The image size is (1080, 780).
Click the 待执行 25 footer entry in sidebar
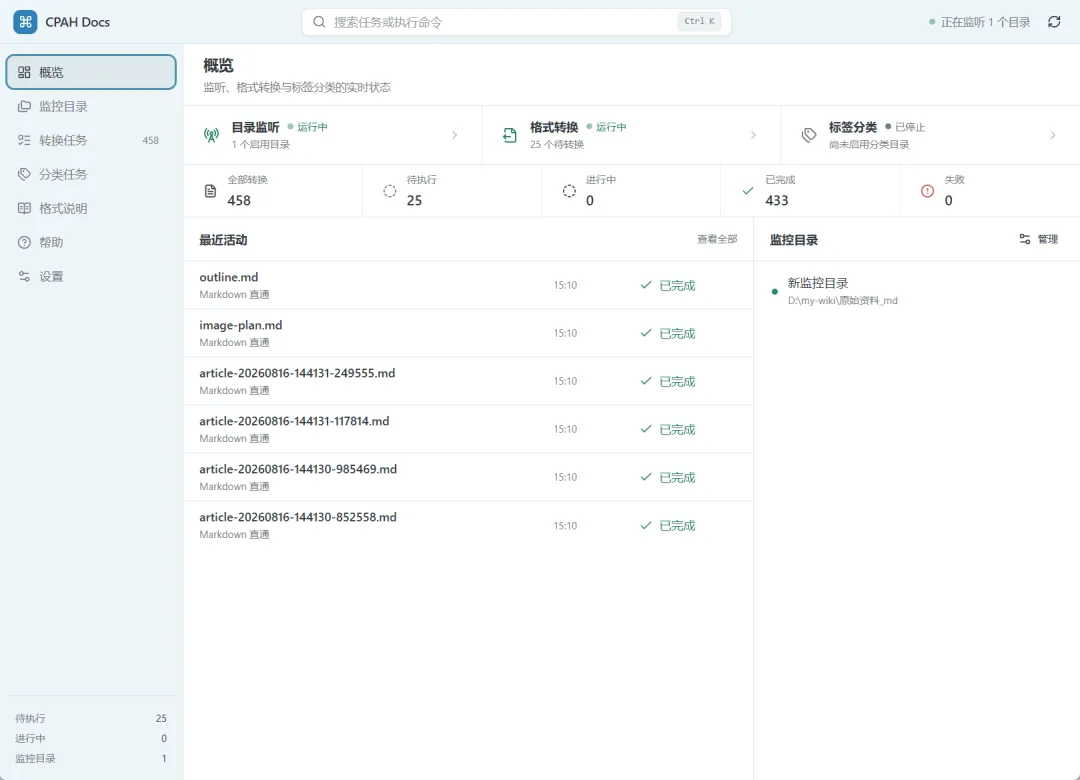tap(91, 718)
